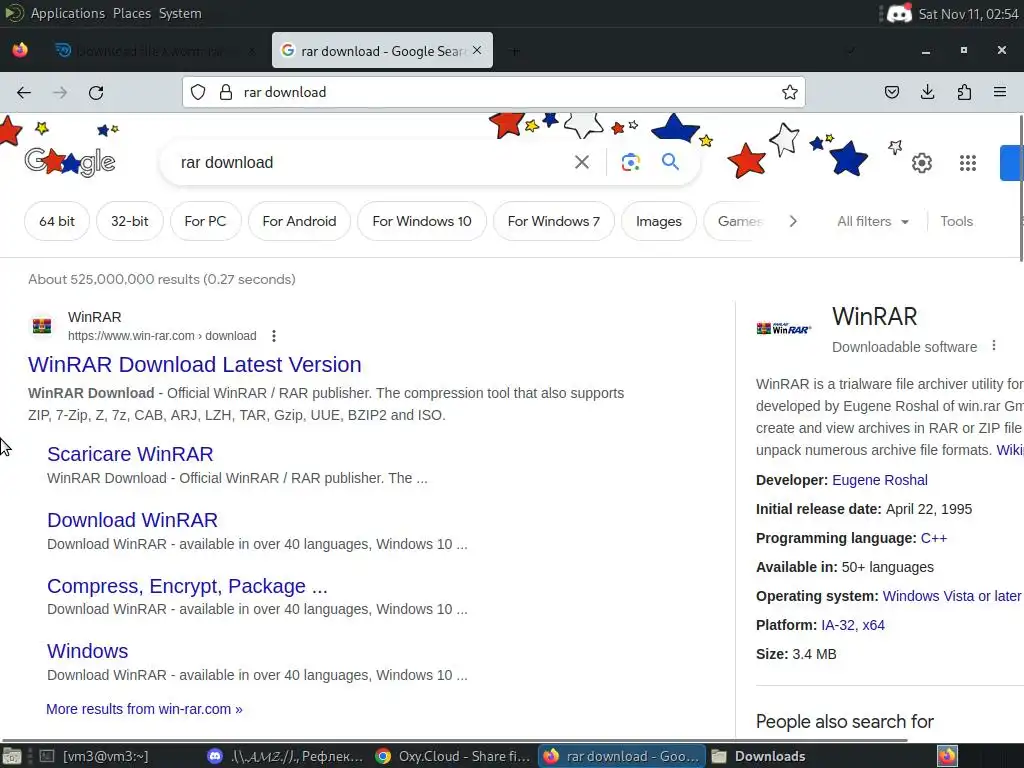
Task: Open the Download WinRAR sitelink
Action: point(133,520)
